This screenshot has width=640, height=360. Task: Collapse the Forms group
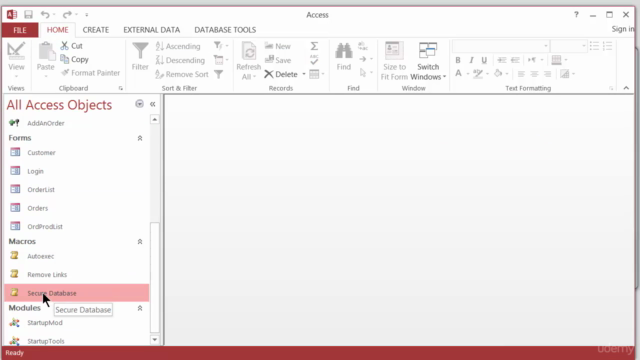[x=140, y=138]
